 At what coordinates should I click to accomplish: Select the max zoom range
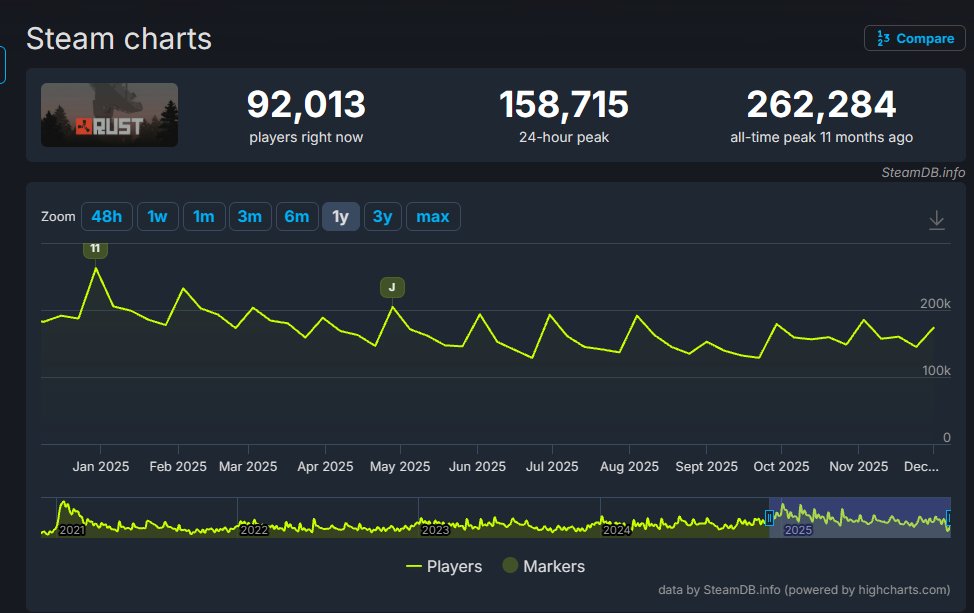pyautogui.click(x=433, y=217)
